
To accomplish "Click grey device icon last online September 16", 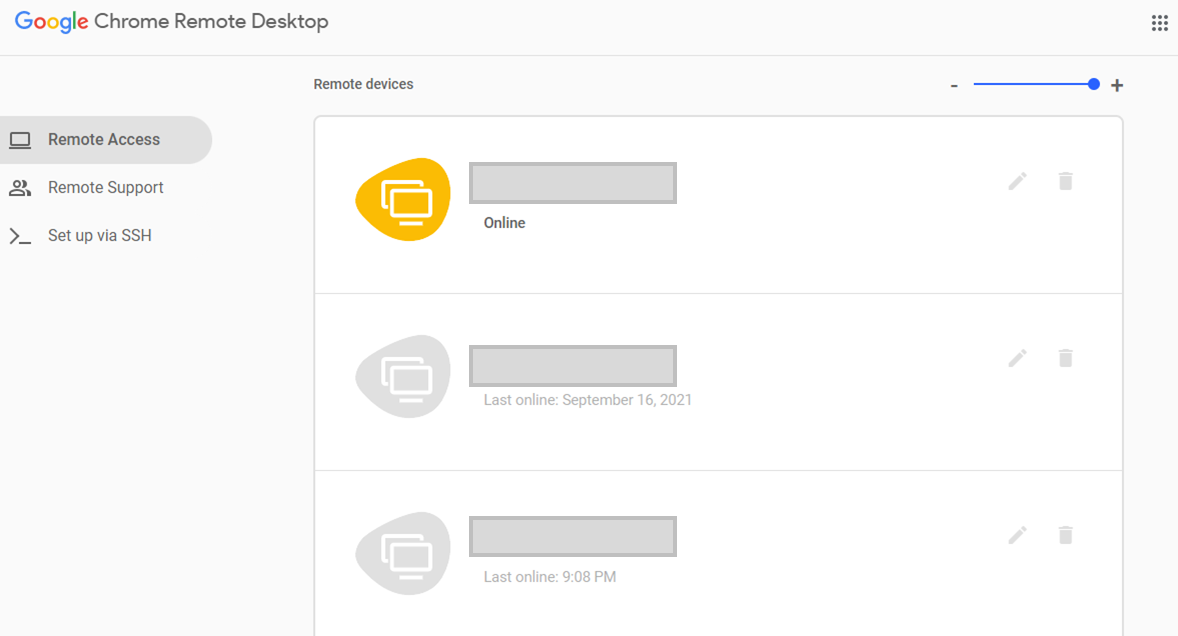I will click(x=403, y=377).
